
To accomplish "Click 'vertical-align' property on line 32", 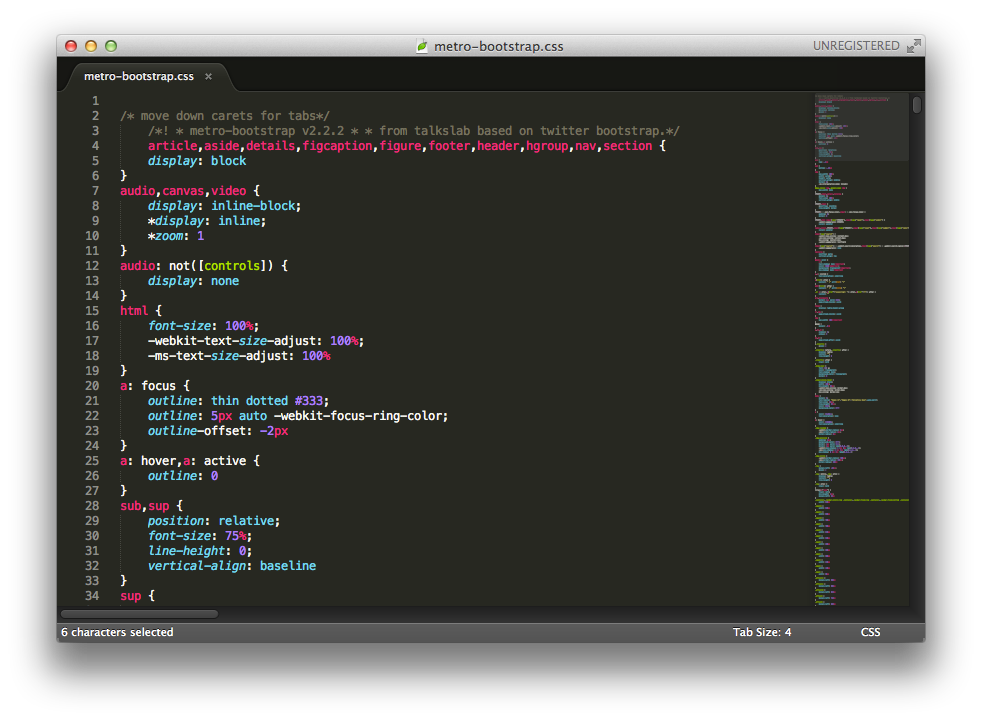I will point(197,566).
